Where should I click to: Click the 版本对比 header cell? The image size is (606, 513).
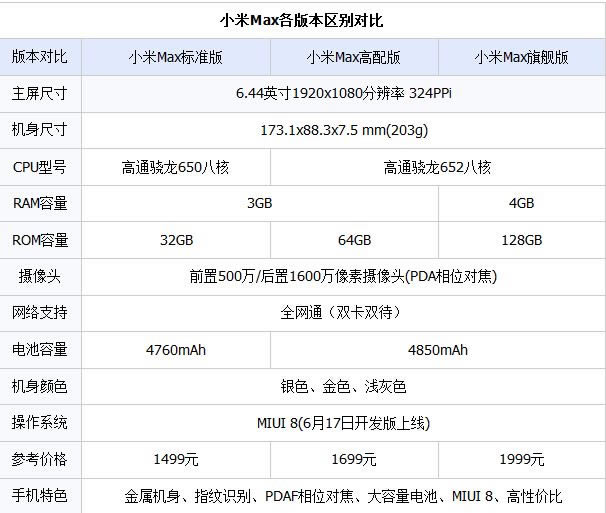coord(40,57)
